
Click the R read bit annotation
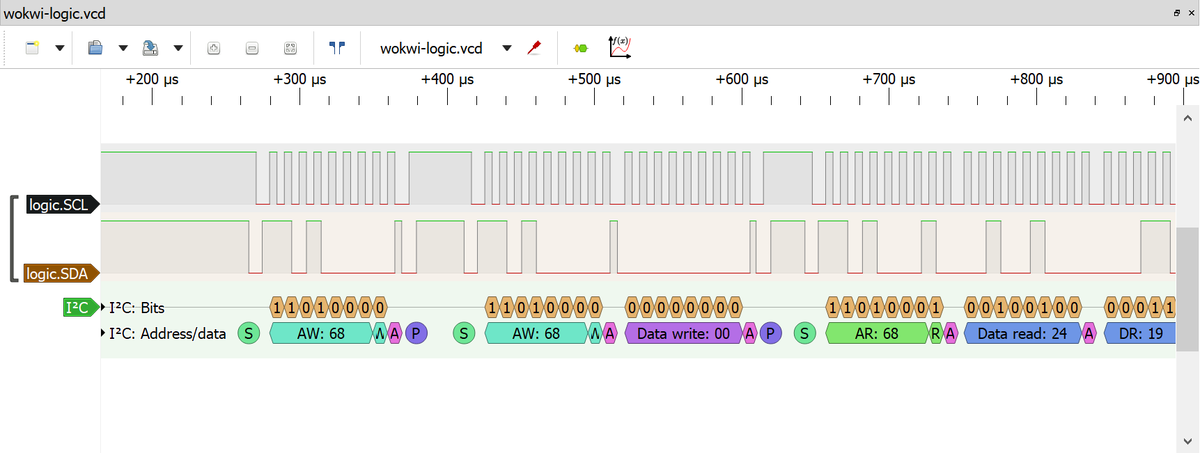(x=936, y=333)
